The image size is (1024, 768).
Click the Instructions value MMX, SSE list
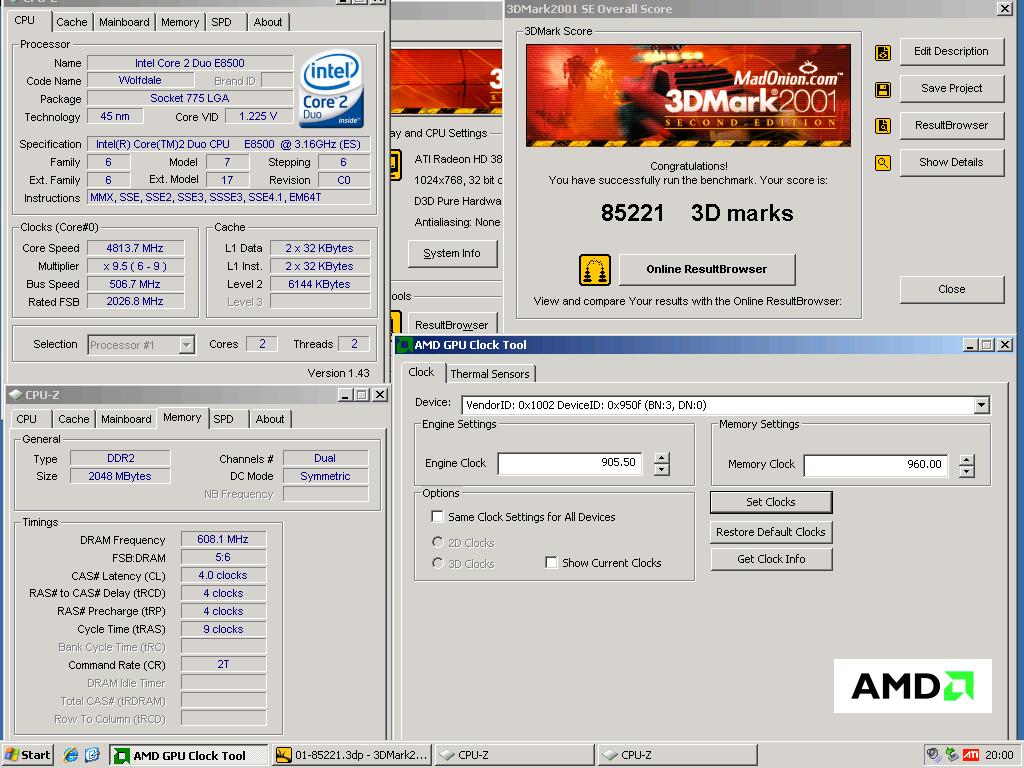(229, 197)
